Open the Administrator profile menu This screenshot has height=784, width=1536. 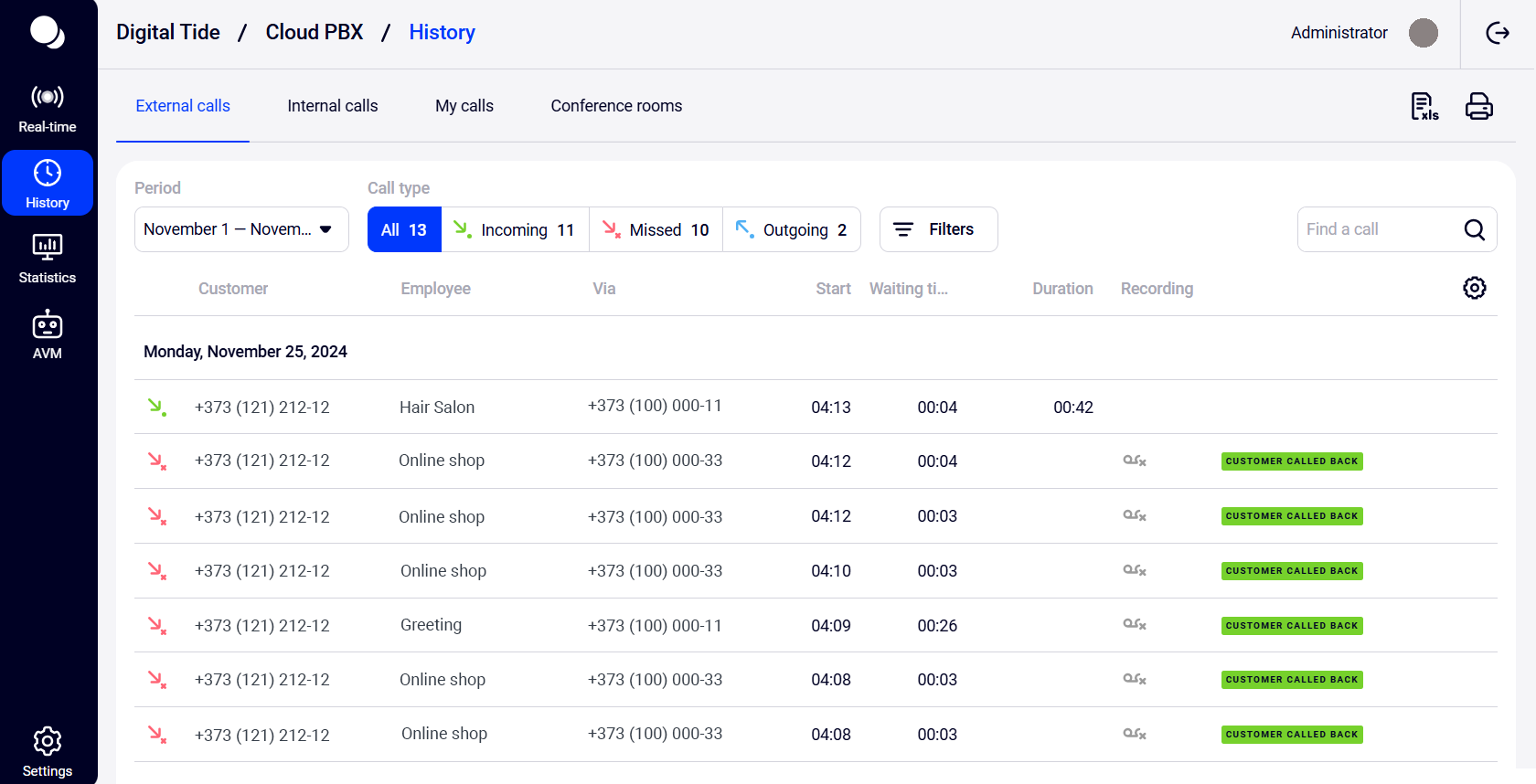(1363, 33)
